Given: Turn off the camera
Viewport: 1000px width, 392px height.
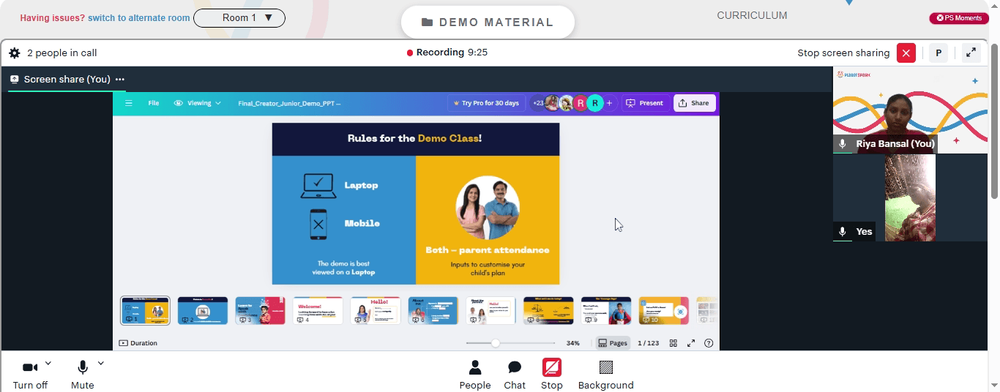Looking at the screenshot, I should [x=30, y=375].
